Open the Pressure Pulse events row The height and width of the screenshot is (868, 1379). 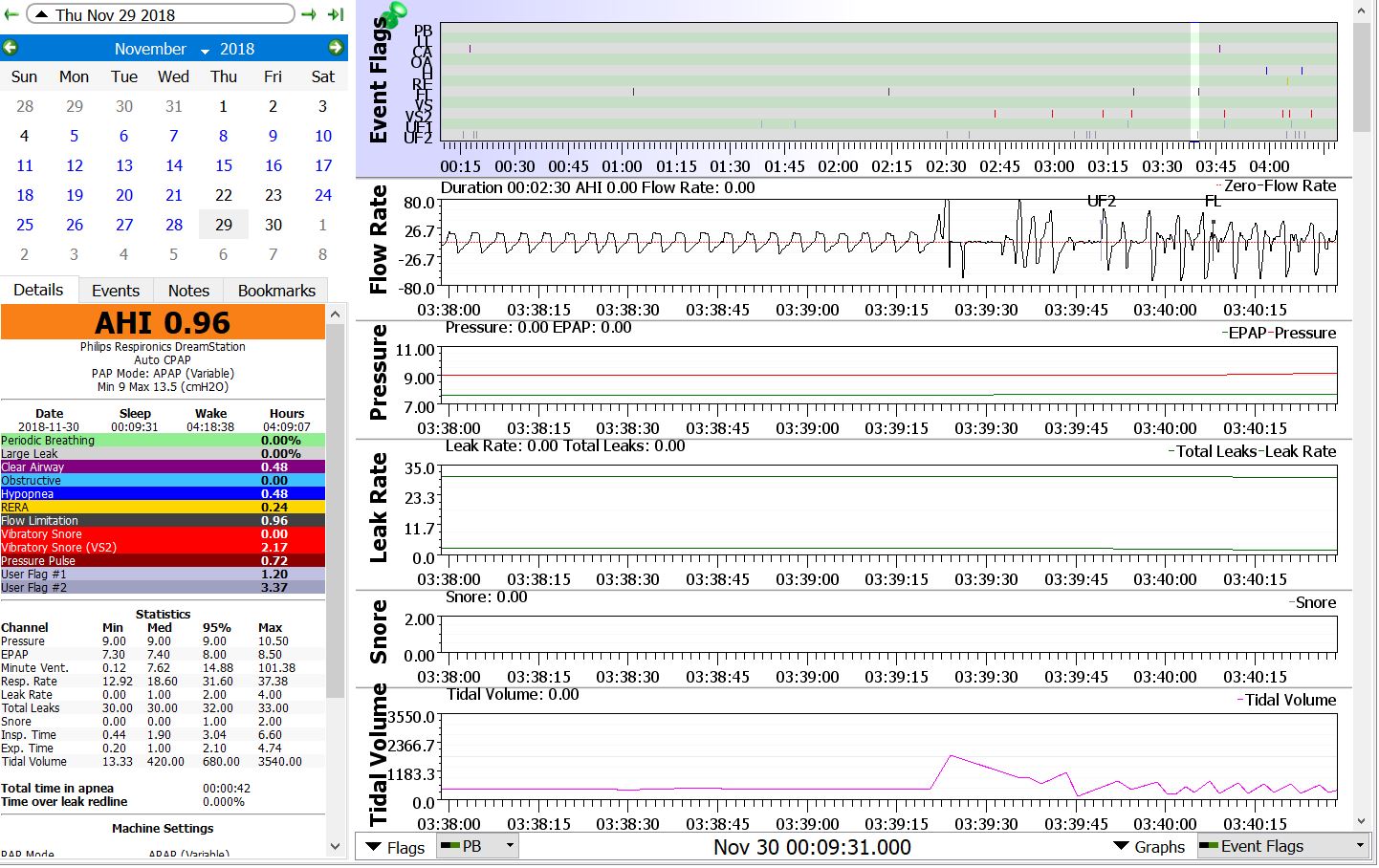click(163, 561)
